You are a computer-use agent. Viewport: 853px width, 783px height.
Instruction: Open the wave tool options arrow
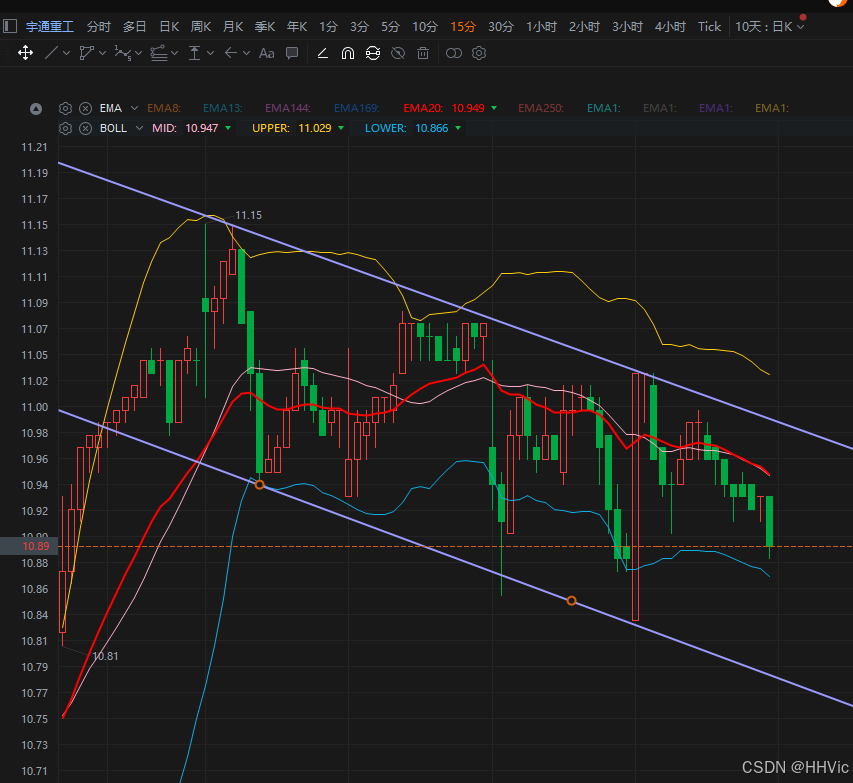(x=139, y=53)
